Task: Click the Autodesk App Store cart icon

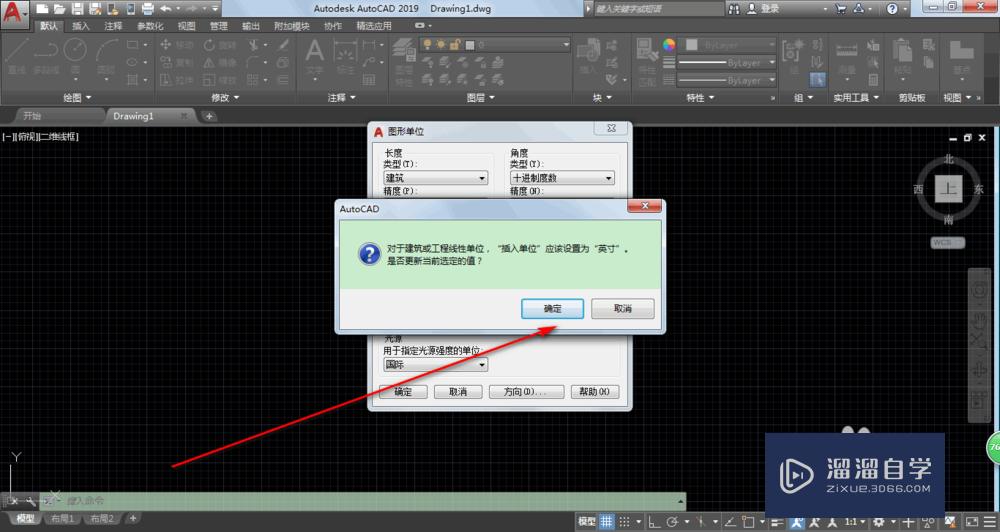Action: tap(841, 9)
